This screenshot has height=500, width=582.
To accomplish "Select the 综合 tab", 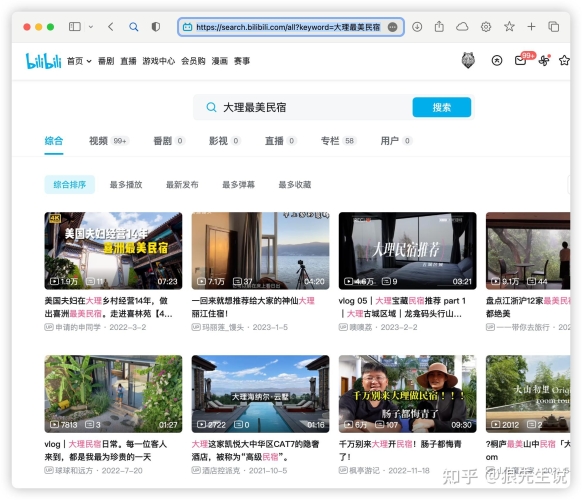I will [54, 141].
